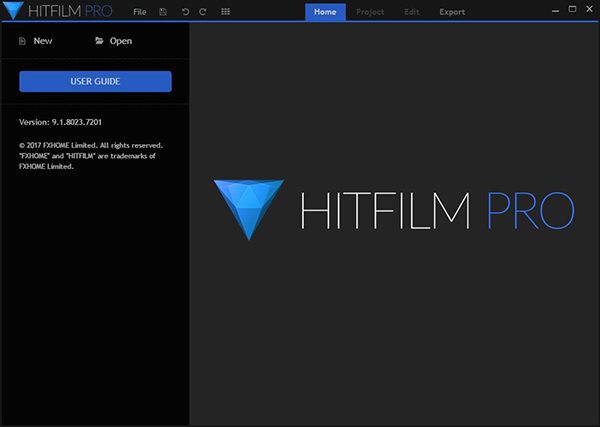Go to the Edit tab

[411, 12]
